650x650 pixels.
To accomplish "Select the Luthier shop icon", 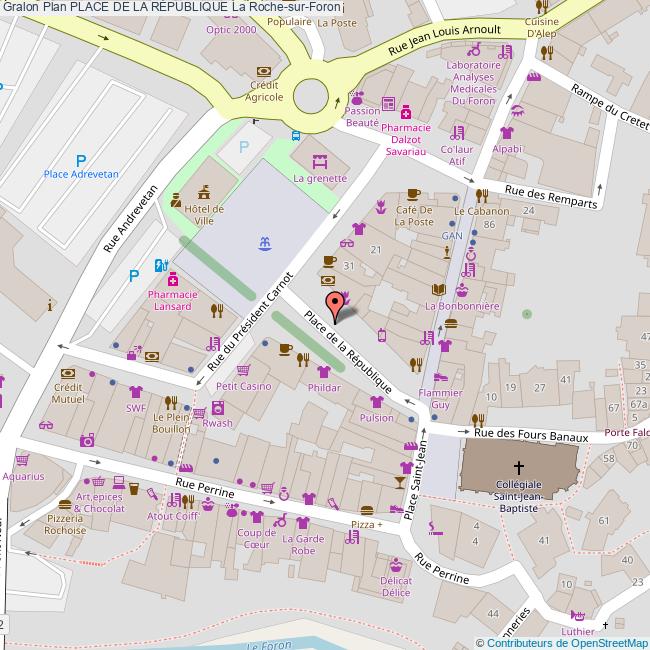I will tap(577, 616).
